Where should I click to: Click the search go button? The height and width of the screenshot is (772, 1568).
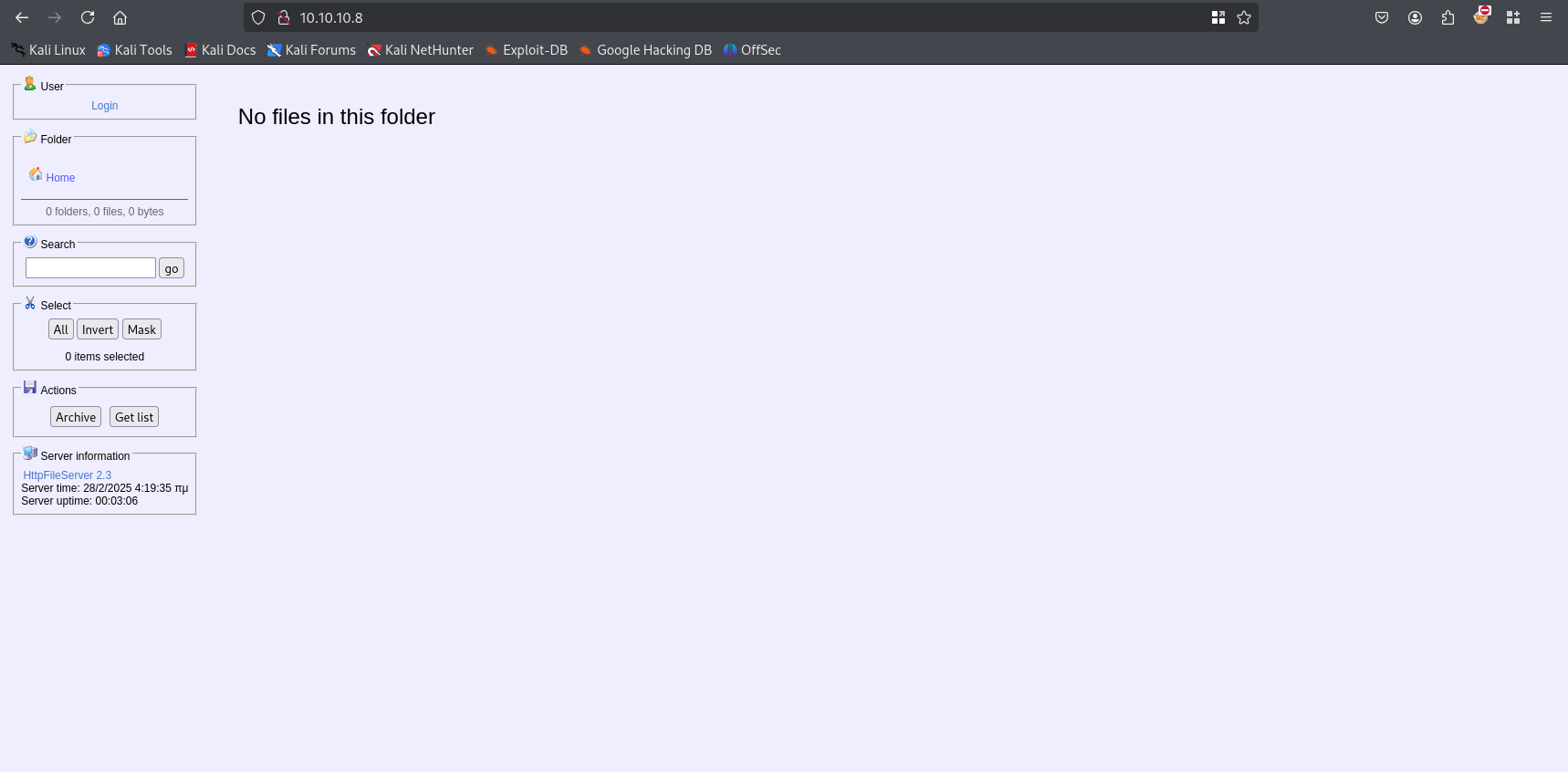[172, 268]
